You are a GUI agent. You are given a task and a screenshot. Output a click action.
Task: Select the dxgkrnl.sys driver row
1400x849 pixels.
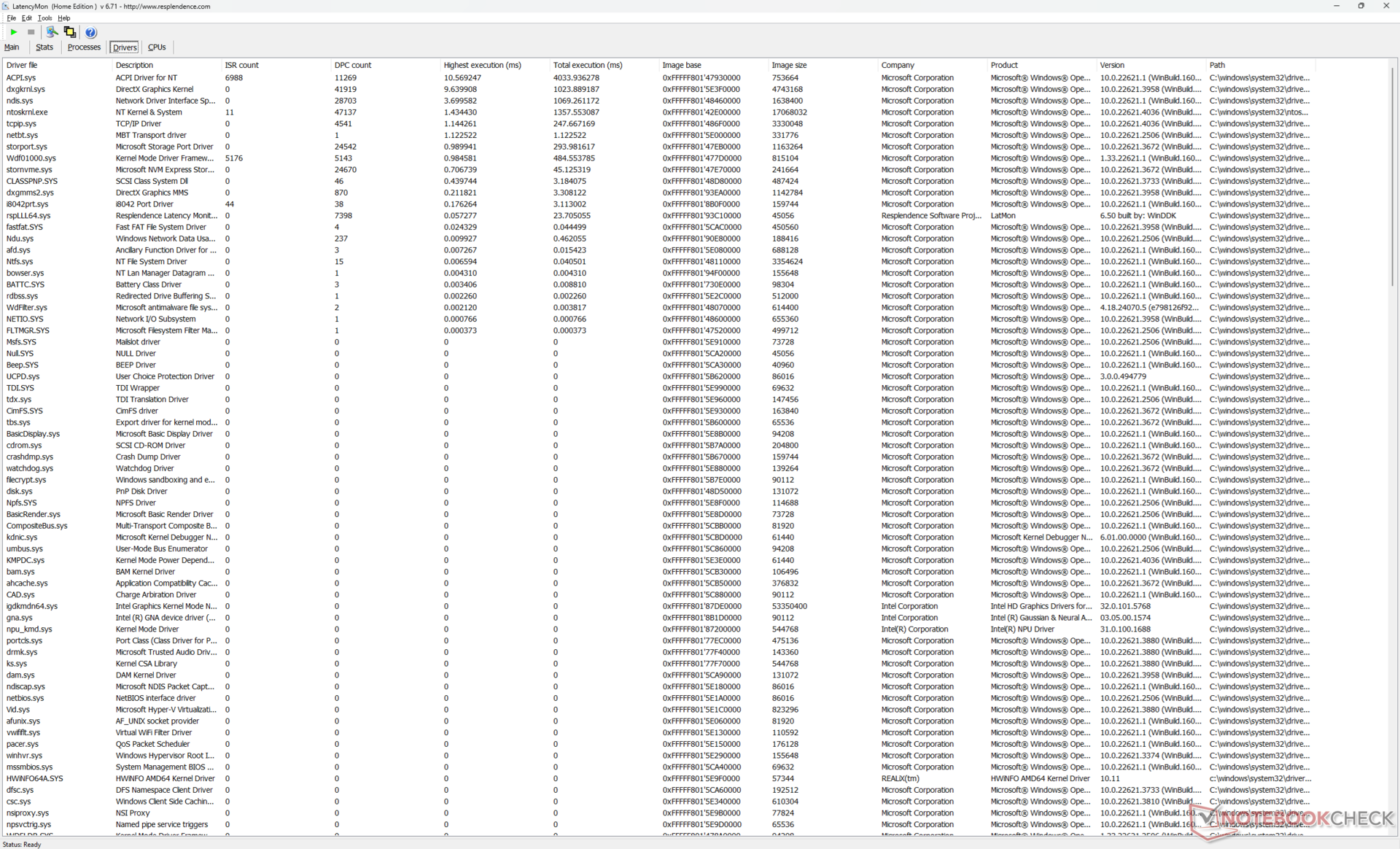pyautogui.click(x=658, y=89)
